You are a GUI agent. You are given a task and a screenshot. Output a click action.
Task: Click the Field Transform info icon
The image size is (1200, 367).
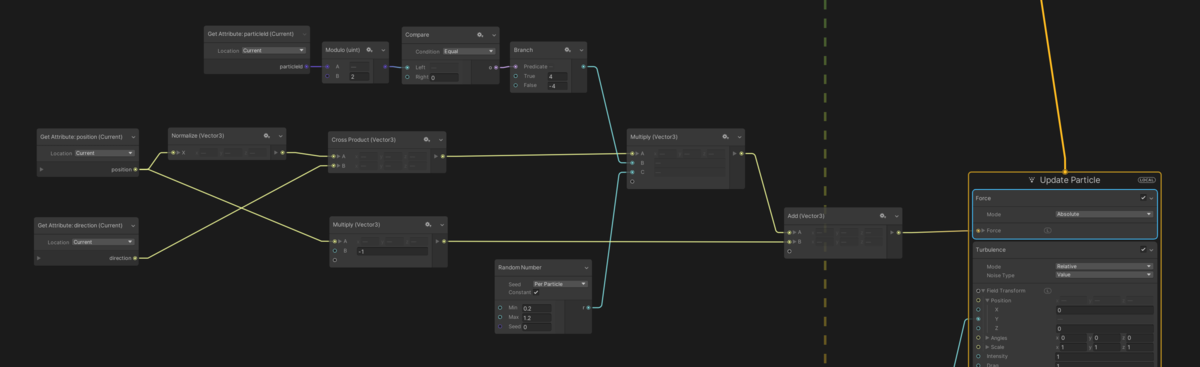point(1047,290)
